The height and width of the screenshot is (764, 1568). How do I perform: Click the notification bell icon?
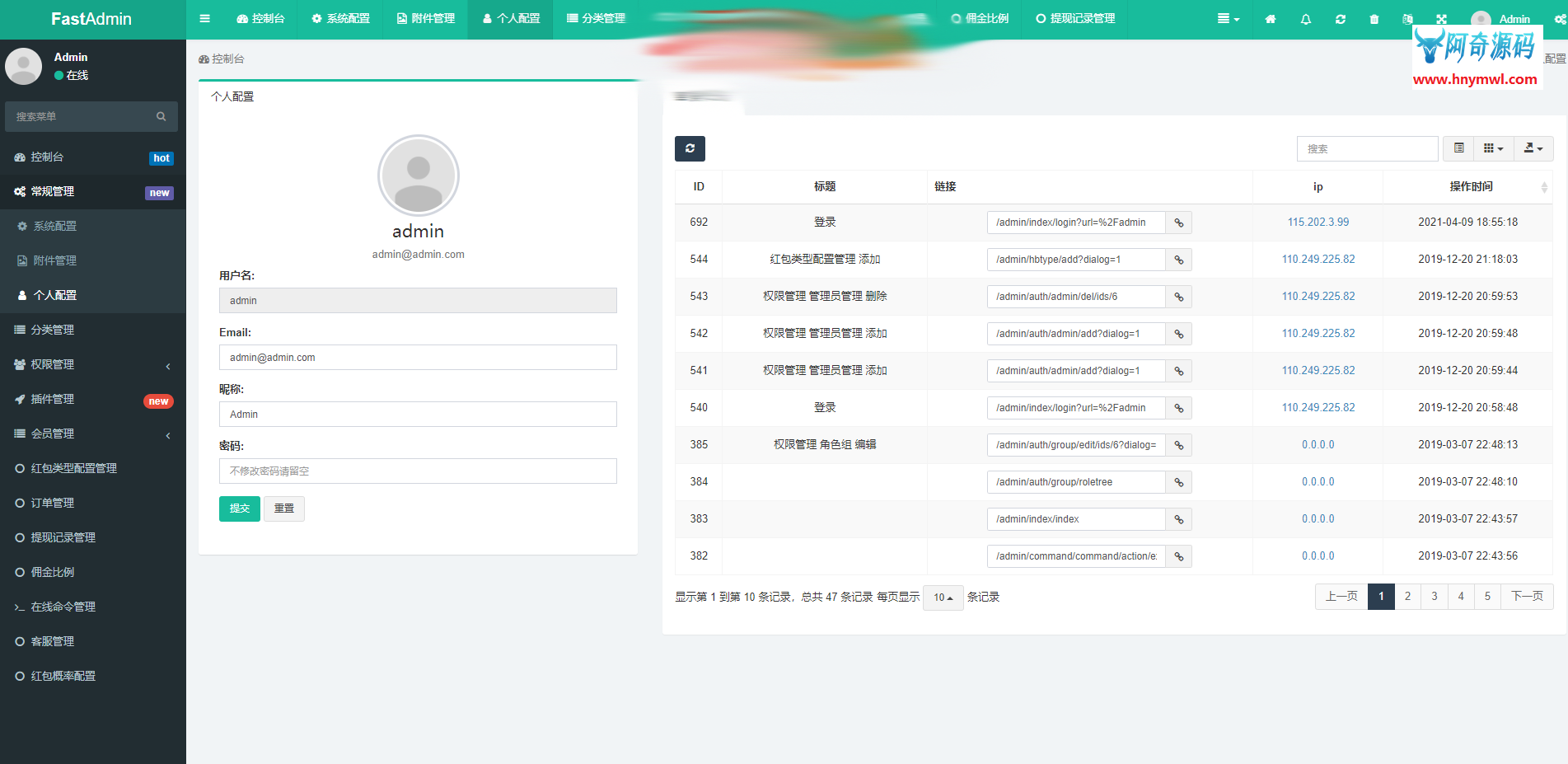[1305, 18]
